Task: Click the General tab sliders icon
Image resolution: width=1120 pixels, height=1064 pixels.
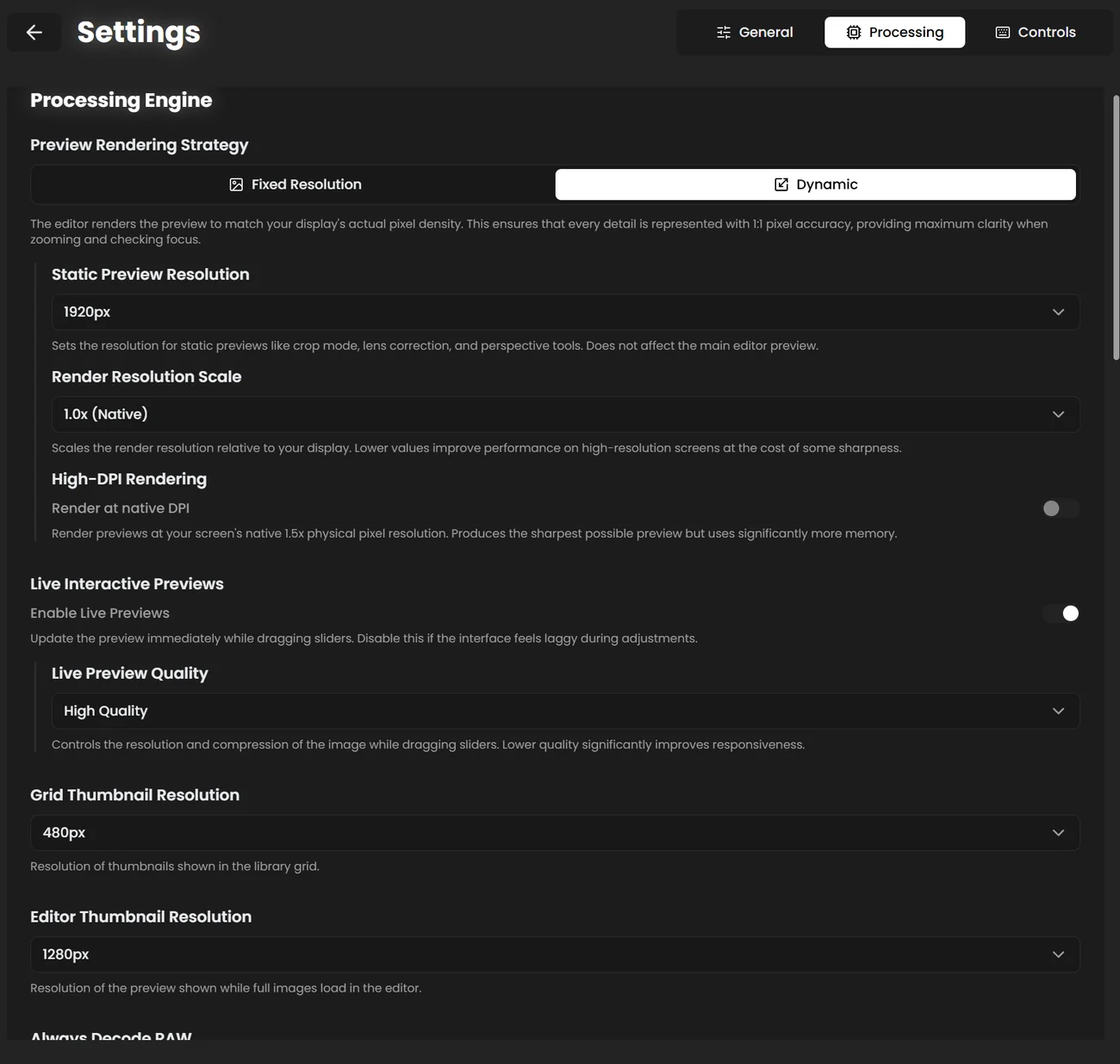Action: (x=724, y=33)
